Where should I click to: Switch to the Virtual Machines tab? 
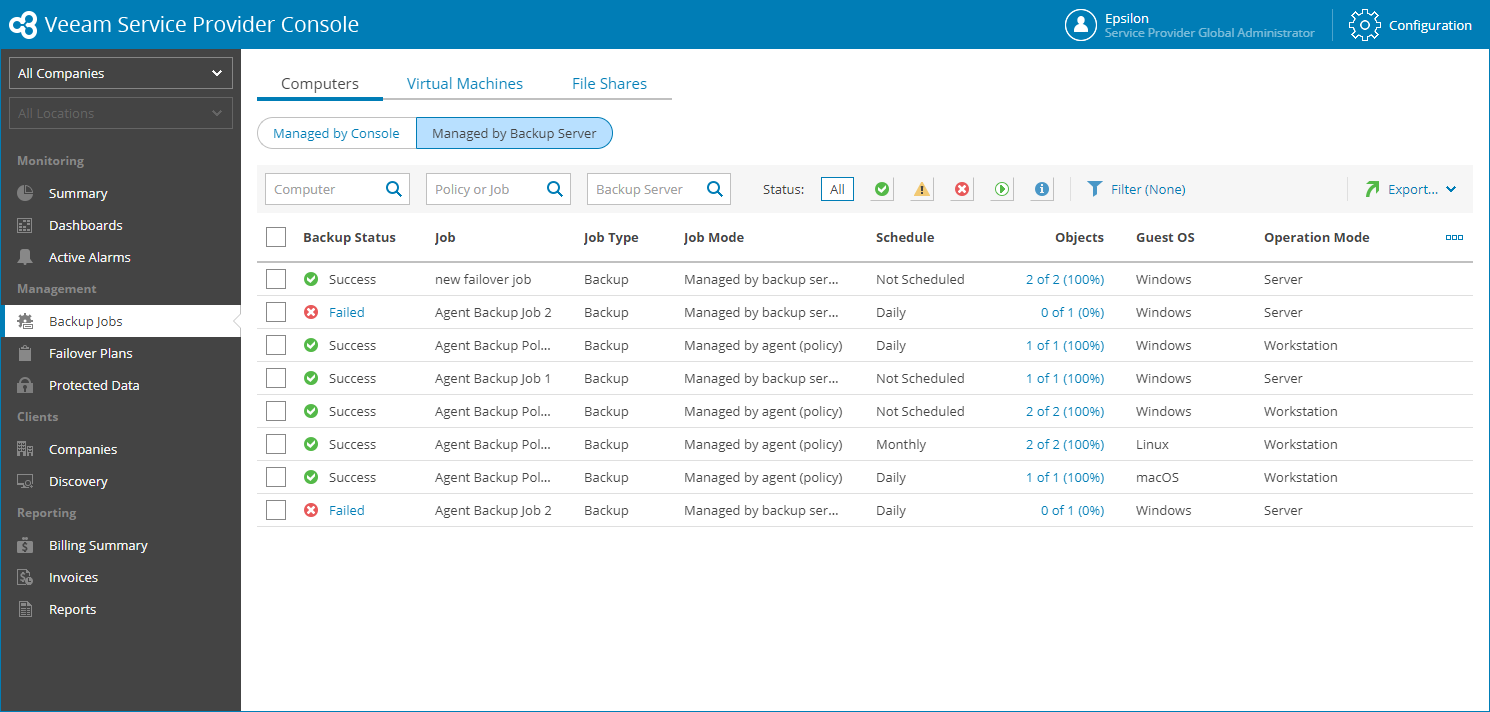(x=465, y=84)
